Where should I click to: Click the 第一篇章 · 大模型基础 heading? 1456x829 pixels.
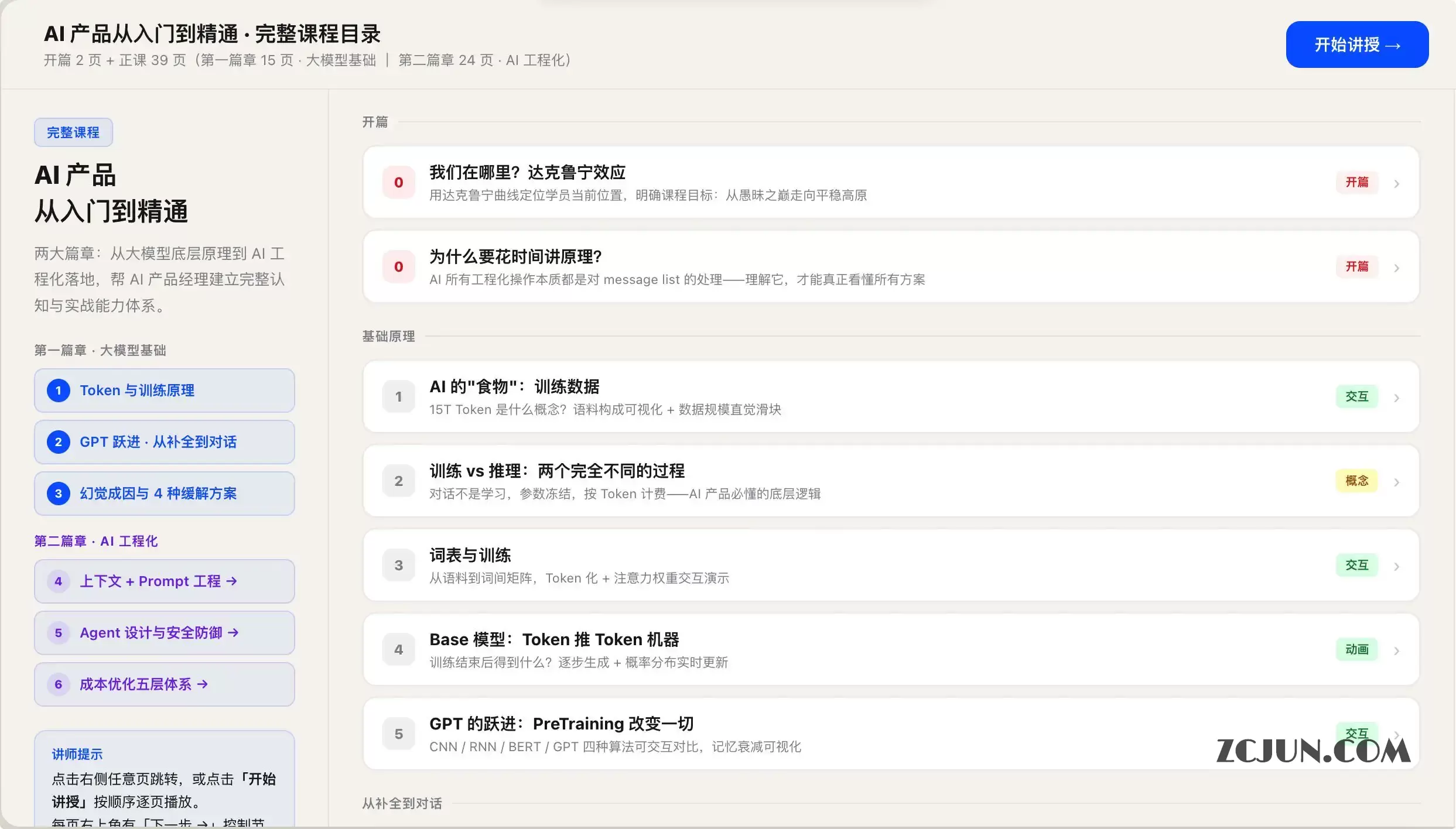point(100,350)
